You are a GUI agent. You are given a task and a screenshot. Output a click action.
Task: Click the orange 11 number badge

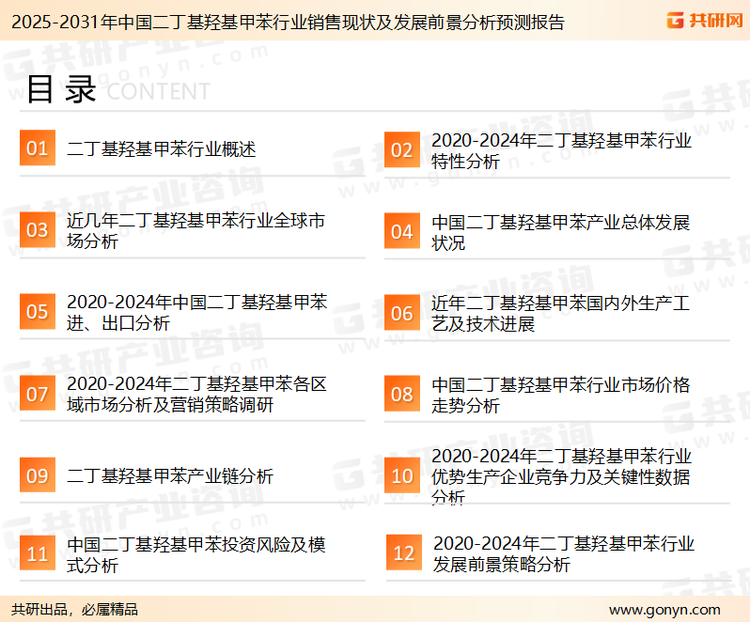click(37, 554)
